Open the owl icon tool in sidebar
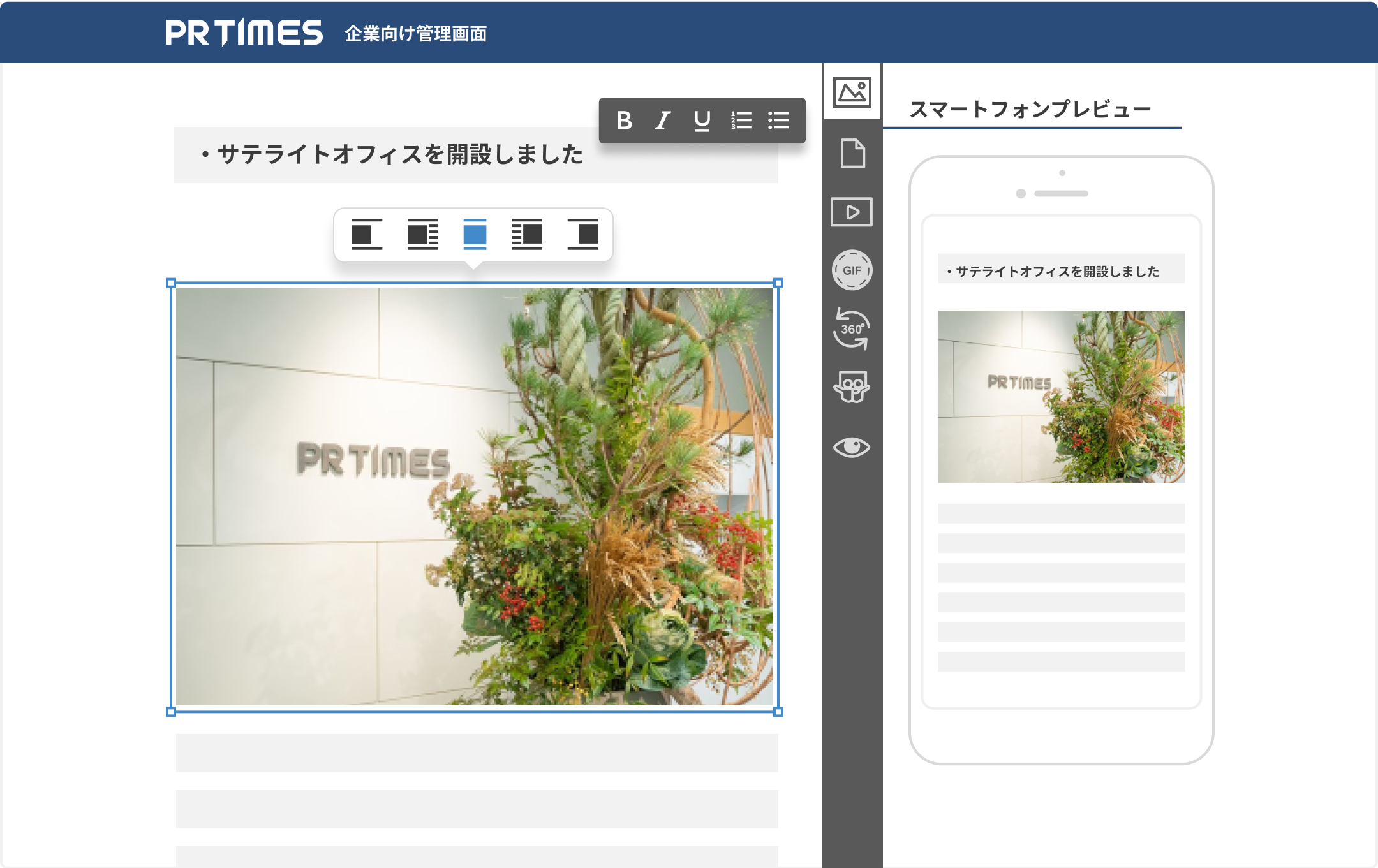Viewport: 1378px width, 868px height. coord(852,387)
